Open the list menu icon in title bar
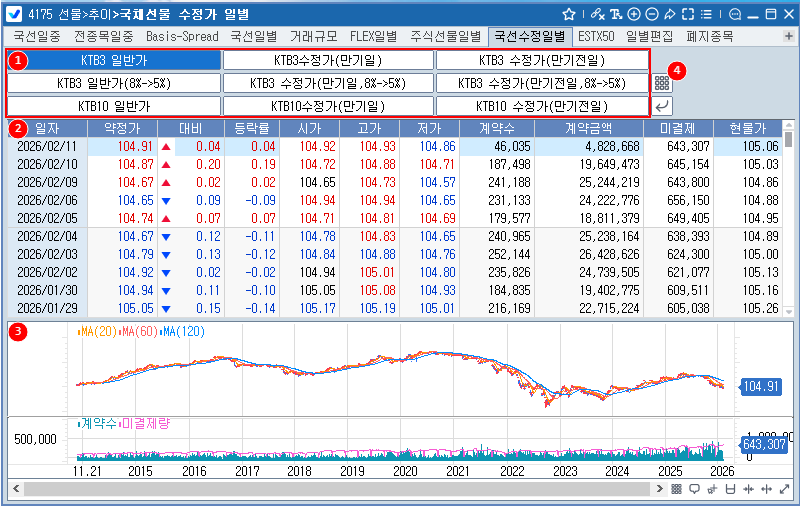The width and height of the screenshot is (801, 507). [706, 15]
